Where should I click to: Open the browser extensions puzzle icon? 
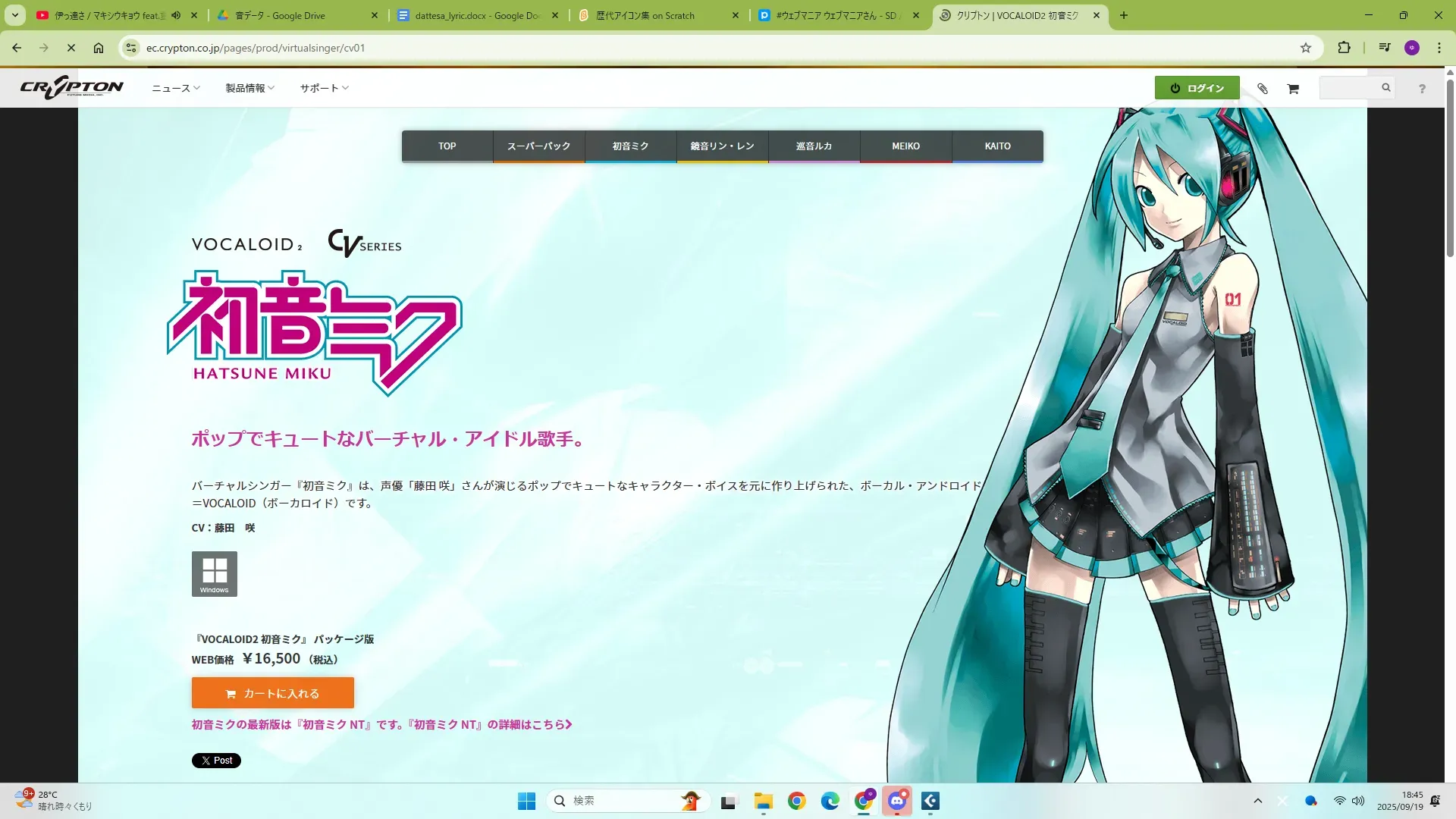click(1344, 48)
